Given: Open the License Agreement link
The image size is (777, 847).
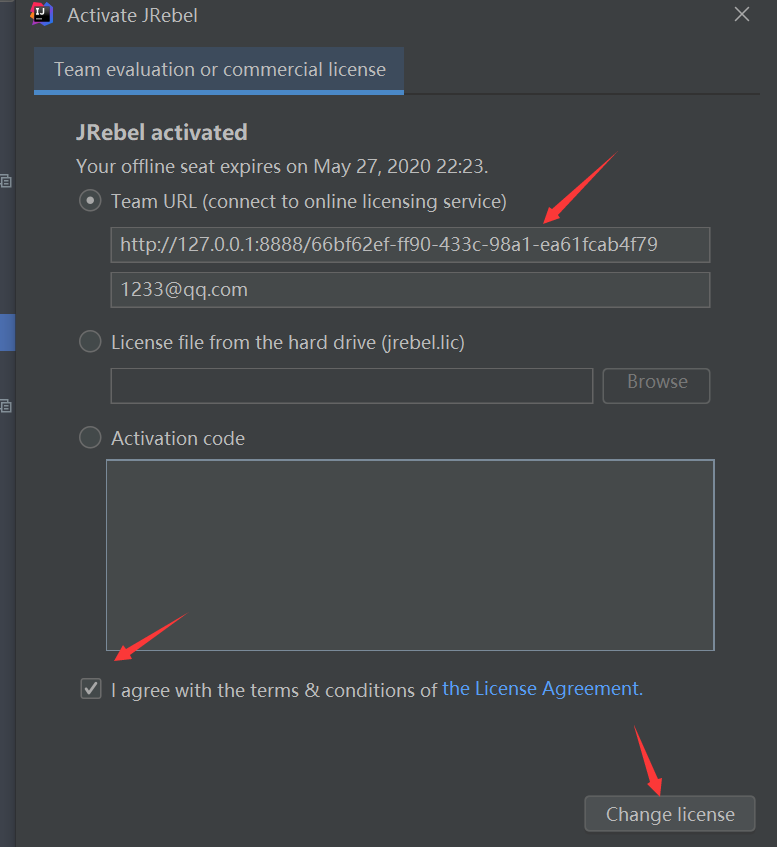Looking at the screenshot, I should click(x=542, y=689).
